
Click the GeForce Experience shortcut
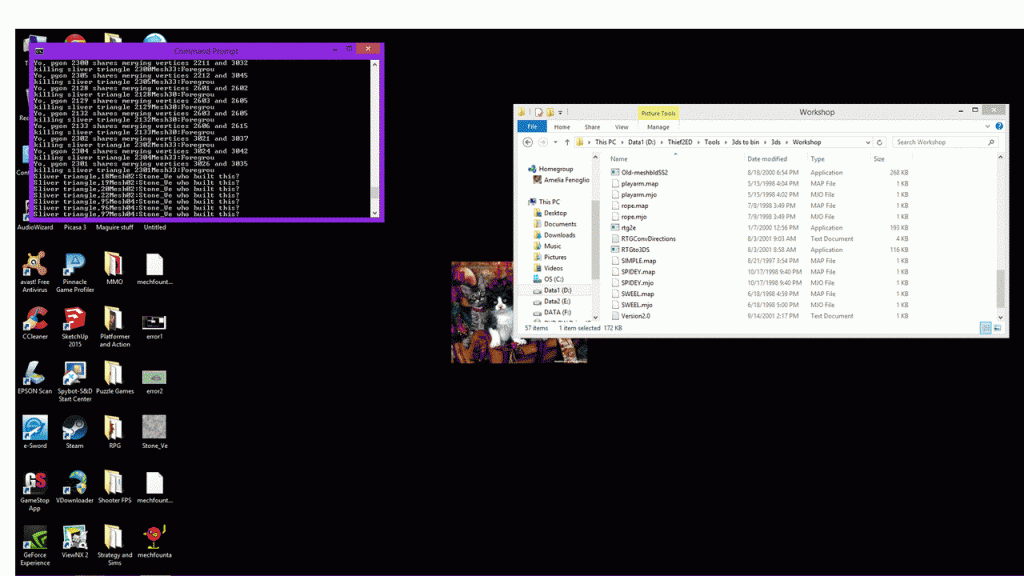(x=34, y=538)
